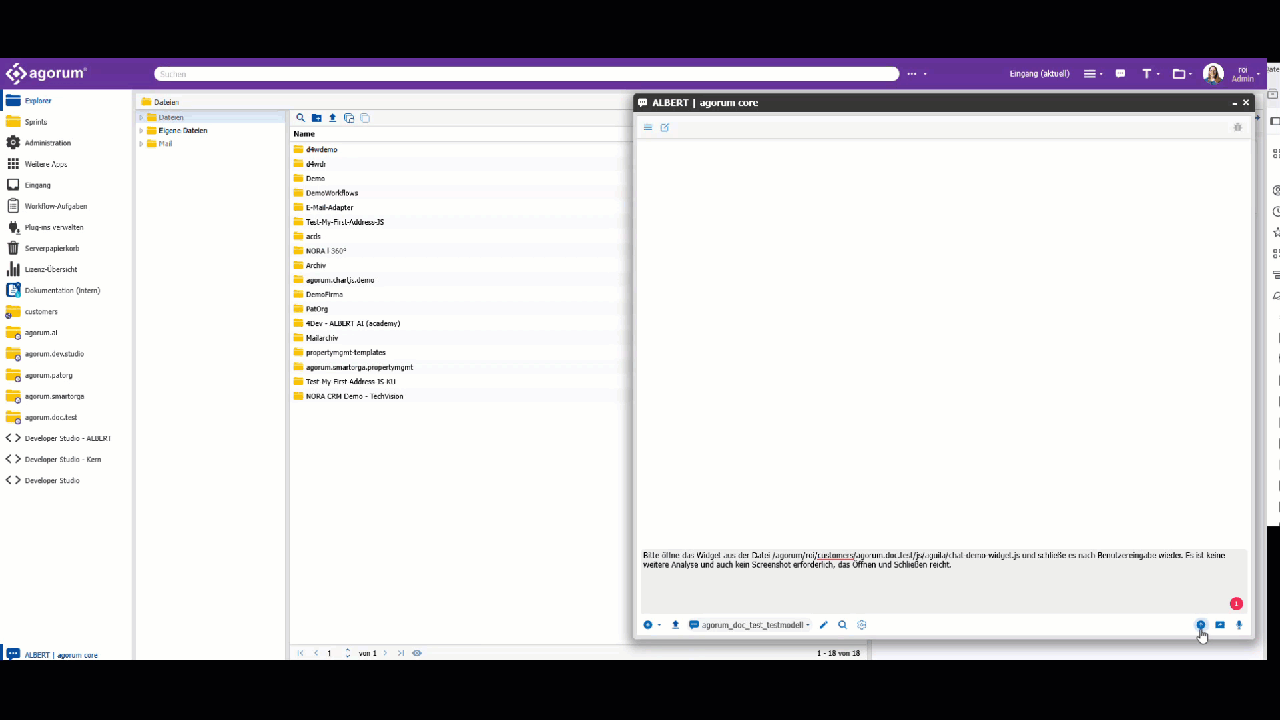The height and width of the screenshot is (720, 1280).
Task: Expand the Eigene Dateien tree node
Action: tap(141, 131)
